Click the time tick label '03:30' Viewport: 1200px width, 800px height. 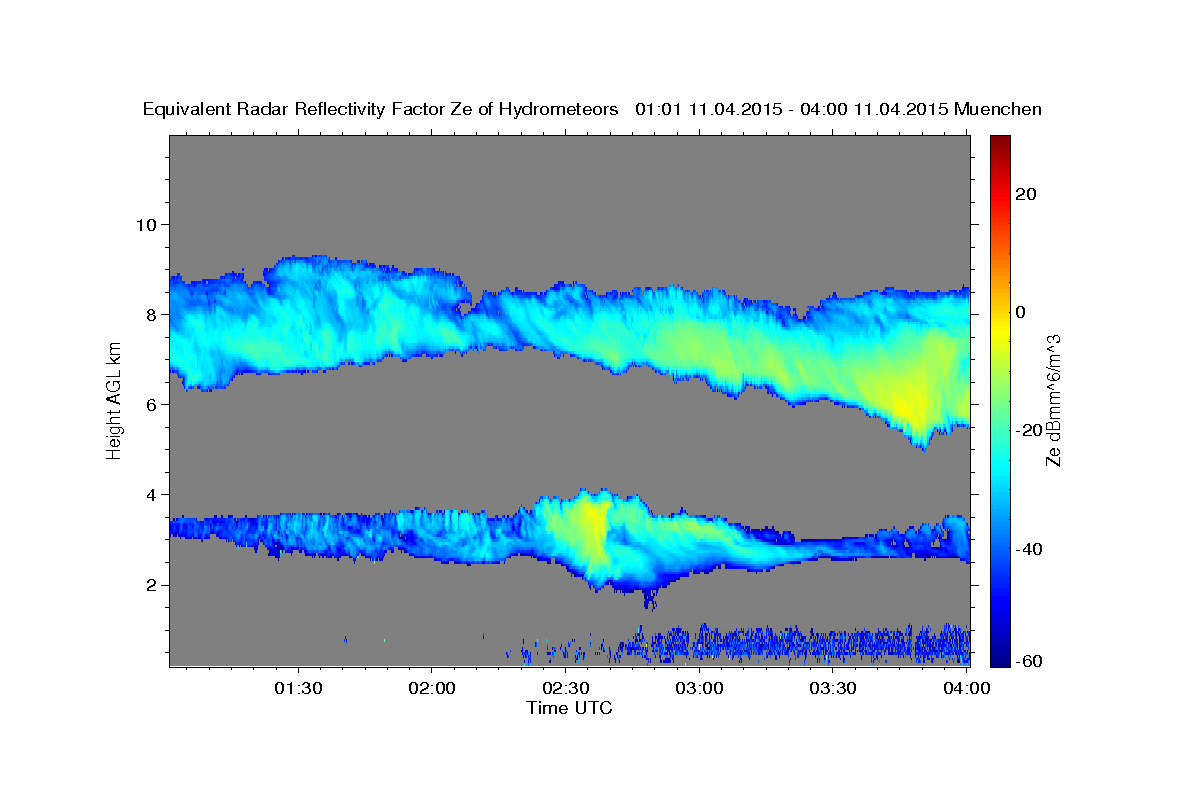833,688
